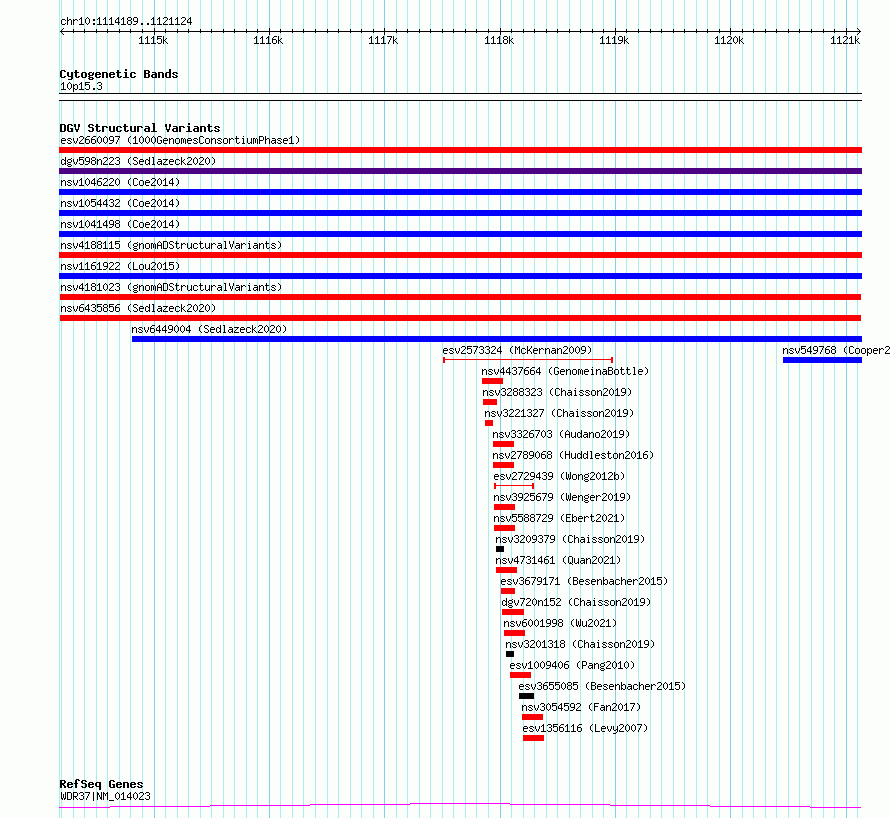Click esv2729439 (Wong2012b) label
The image size is (890, 818).
pos(559,476)
